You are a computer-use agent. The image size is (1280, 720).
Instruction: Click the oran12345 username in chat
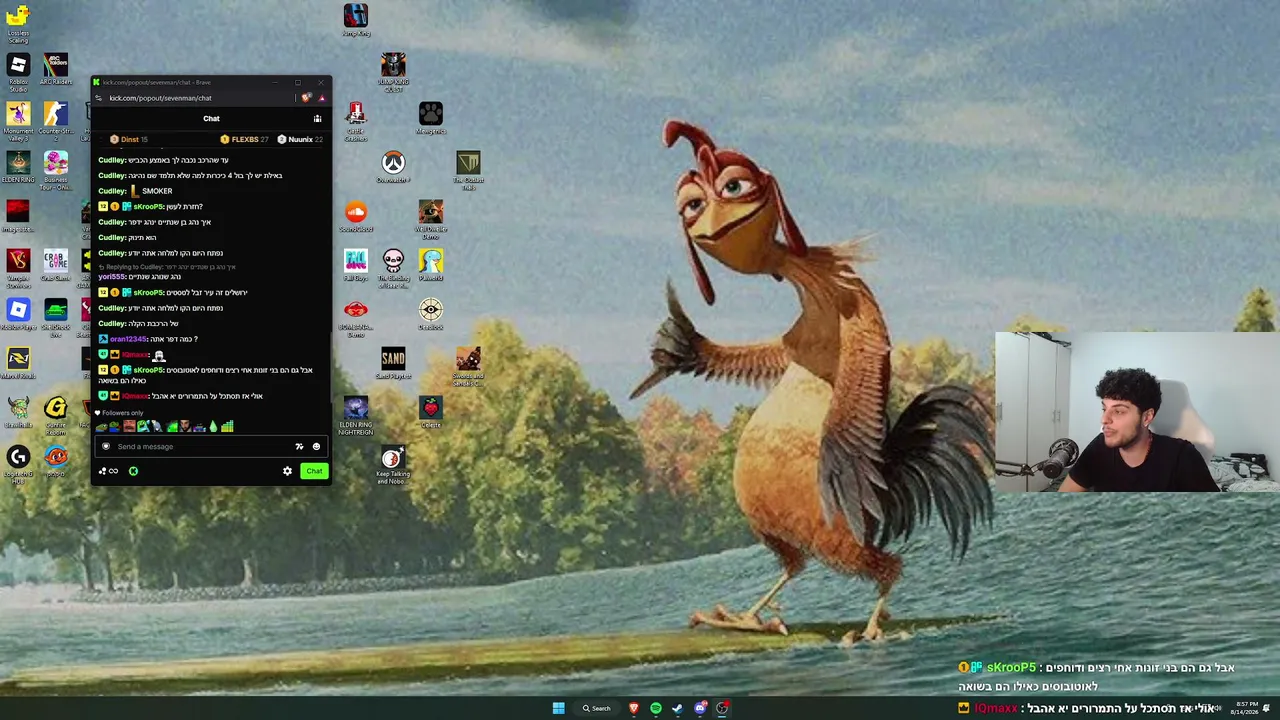coord(129,339)
